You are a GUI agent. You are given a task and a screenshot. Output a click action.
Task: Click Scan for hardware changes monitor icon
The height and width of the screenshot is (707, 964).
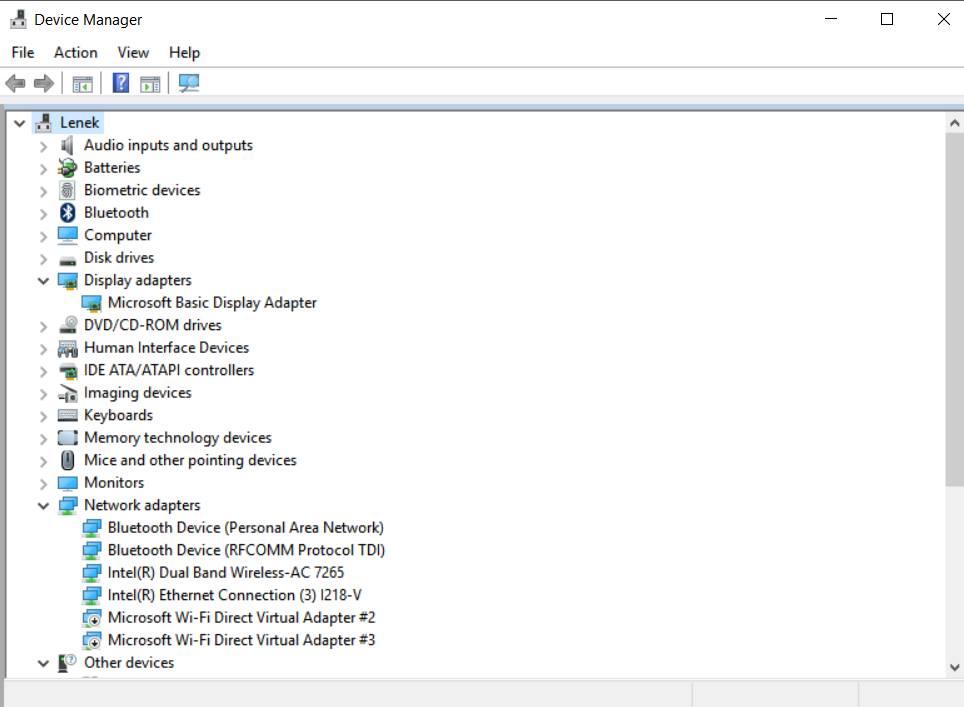pyautogui.click(x=189, y=83)
